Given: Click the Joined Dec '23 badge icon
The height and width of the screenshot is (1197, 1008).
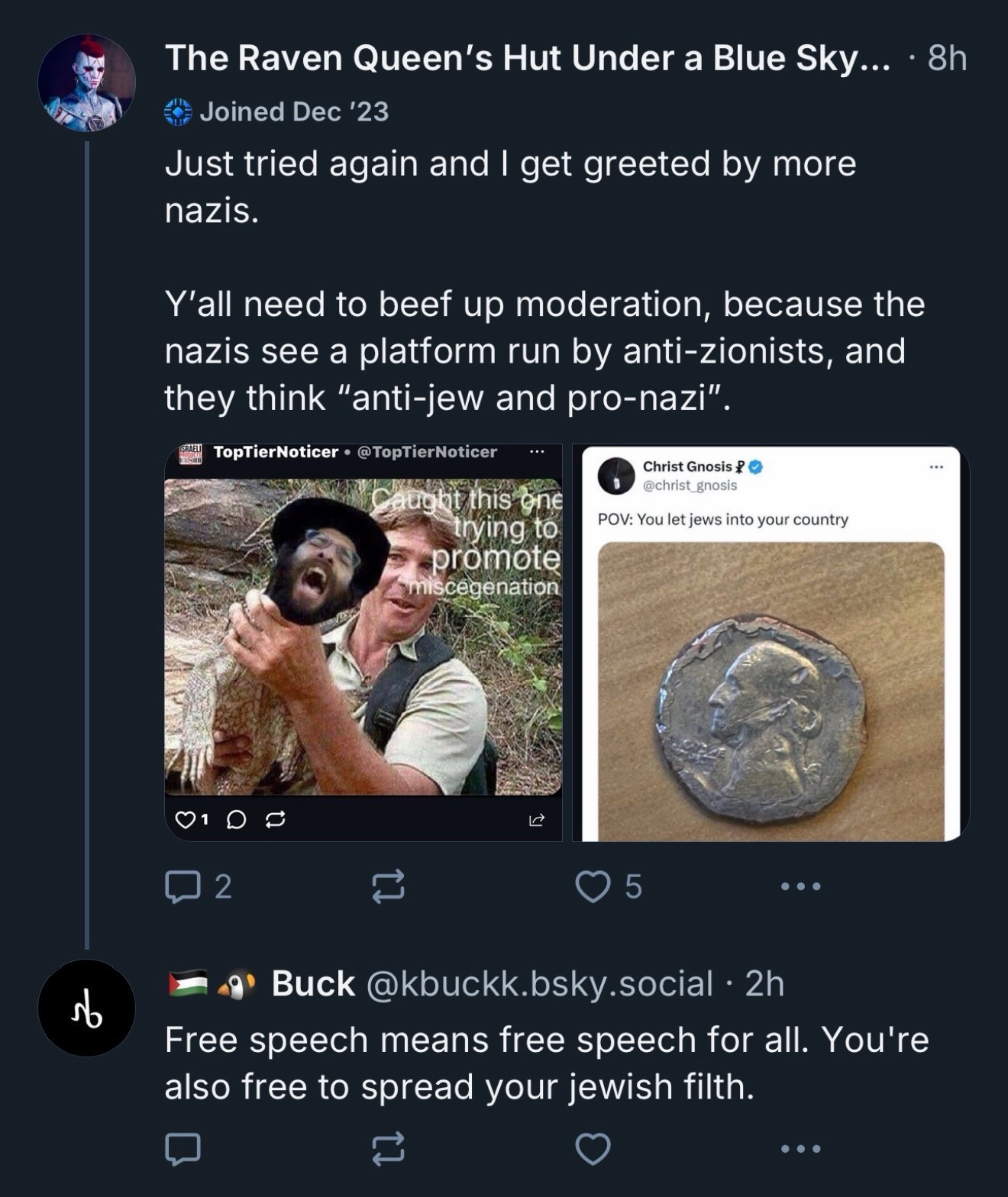Looking at the screenshot, I should click(178, 112).
